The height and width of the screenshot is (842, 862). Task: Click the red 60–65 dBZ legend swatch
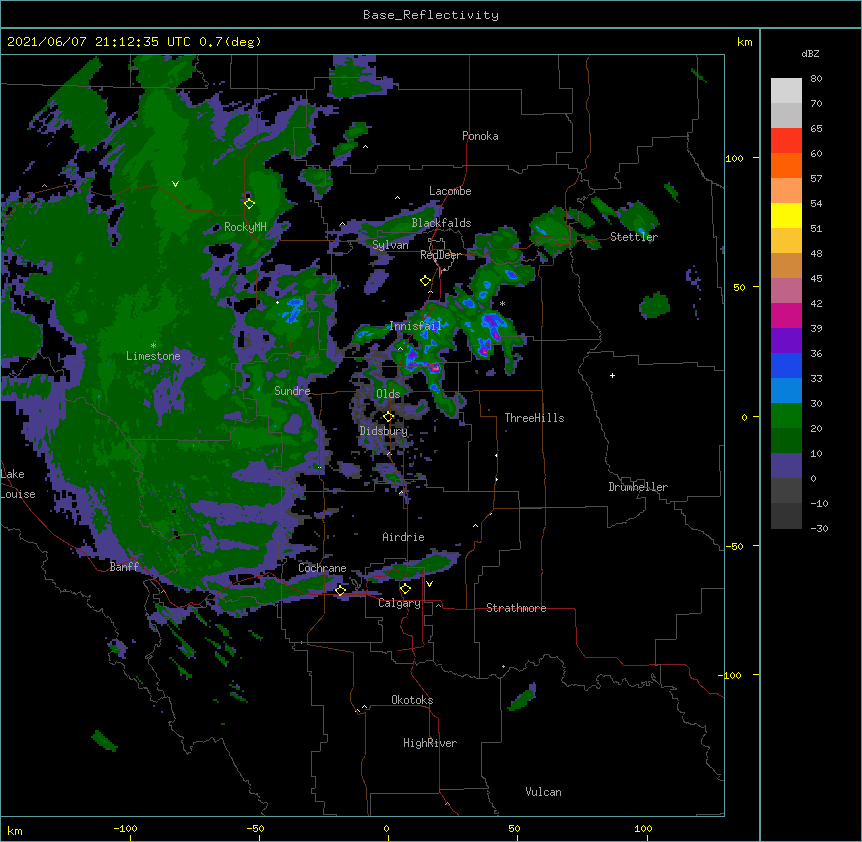click(x=786, y=141)
